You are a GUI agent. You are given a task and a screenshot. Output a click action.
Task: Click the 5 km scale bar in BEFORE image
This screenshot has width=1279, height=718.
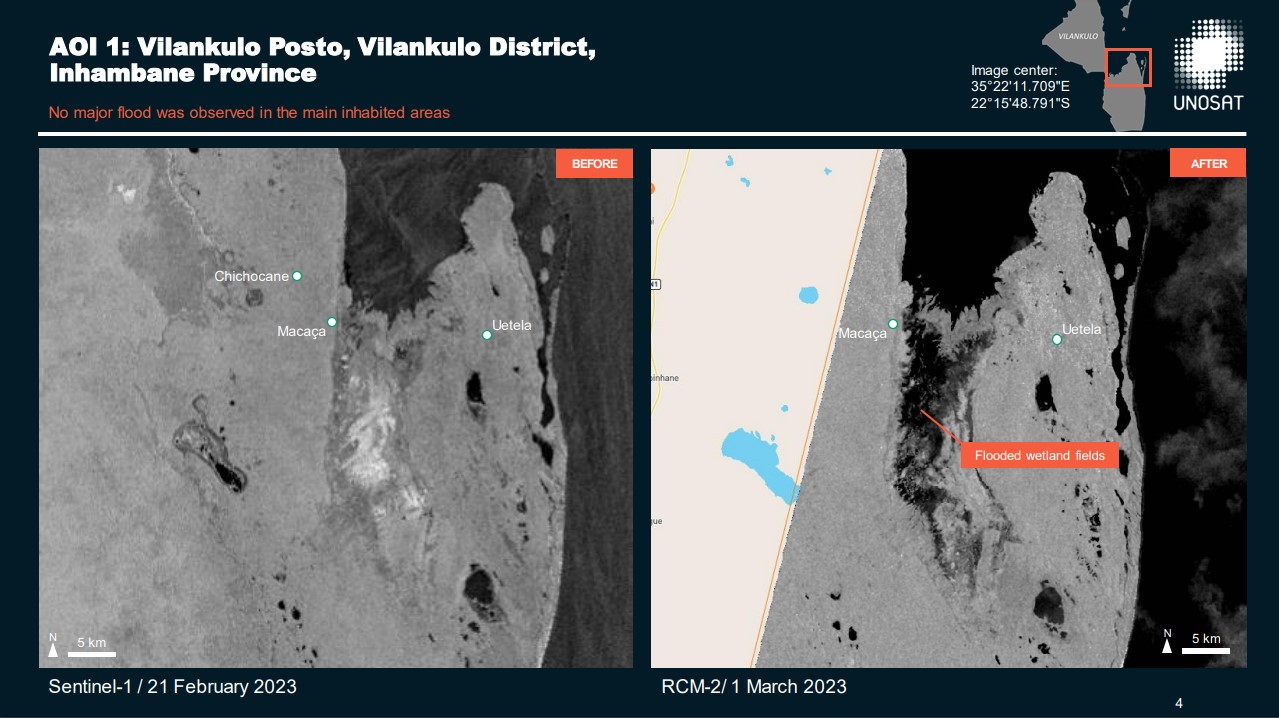(x=92, y=653)
